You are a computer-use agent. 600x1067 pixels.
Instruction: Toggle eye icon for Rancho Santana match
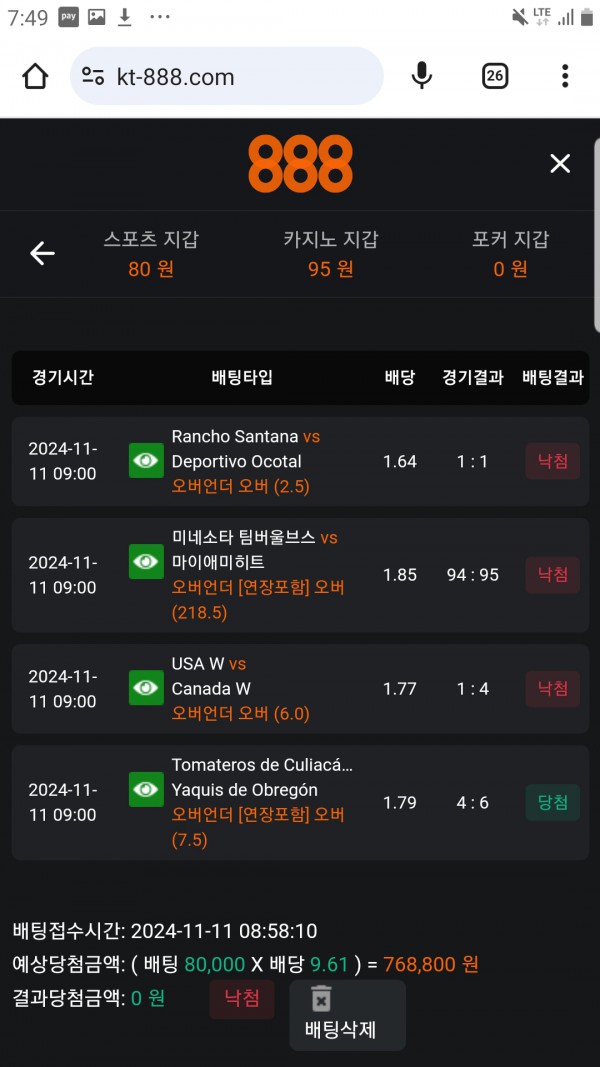(146, 461)
